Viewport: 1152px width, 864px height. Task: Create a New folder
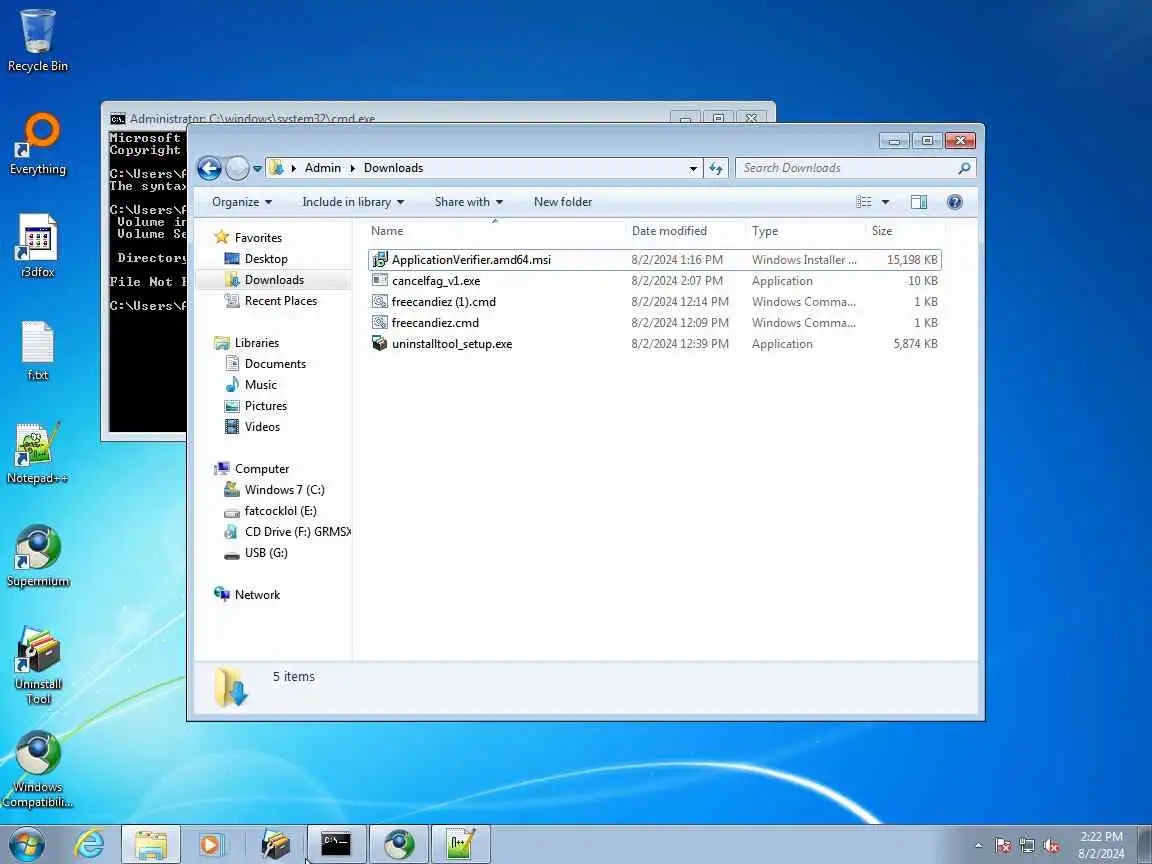tap(563, 202)
